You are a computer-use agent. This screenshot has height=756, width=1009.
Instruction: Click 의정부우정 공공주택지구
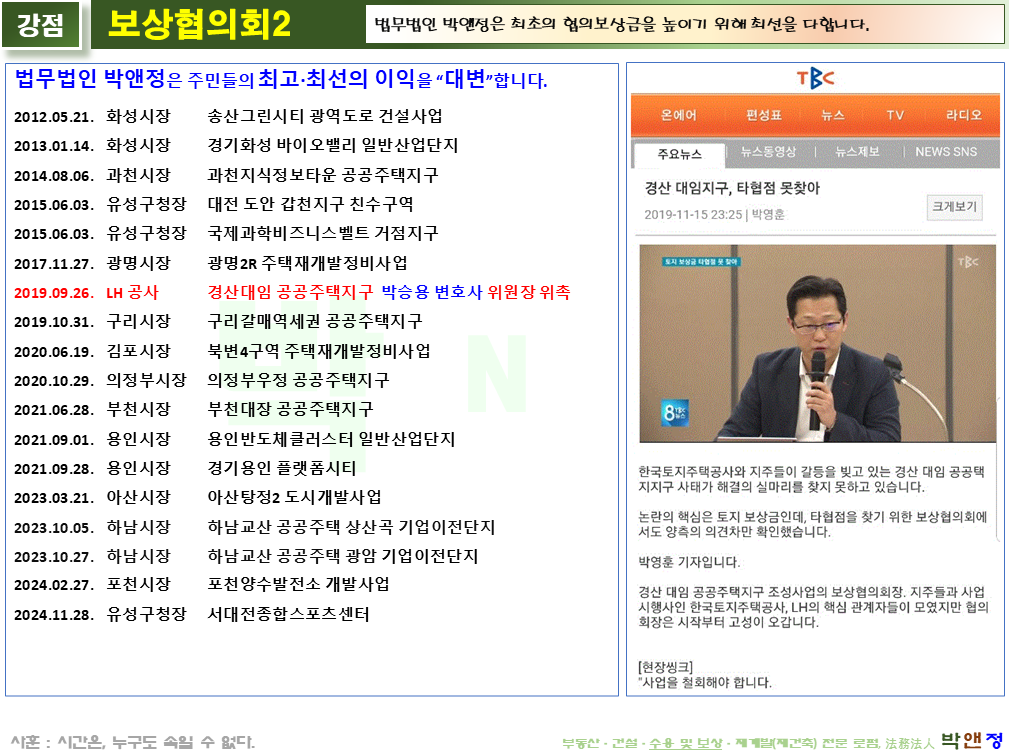(x=299, y=380)
